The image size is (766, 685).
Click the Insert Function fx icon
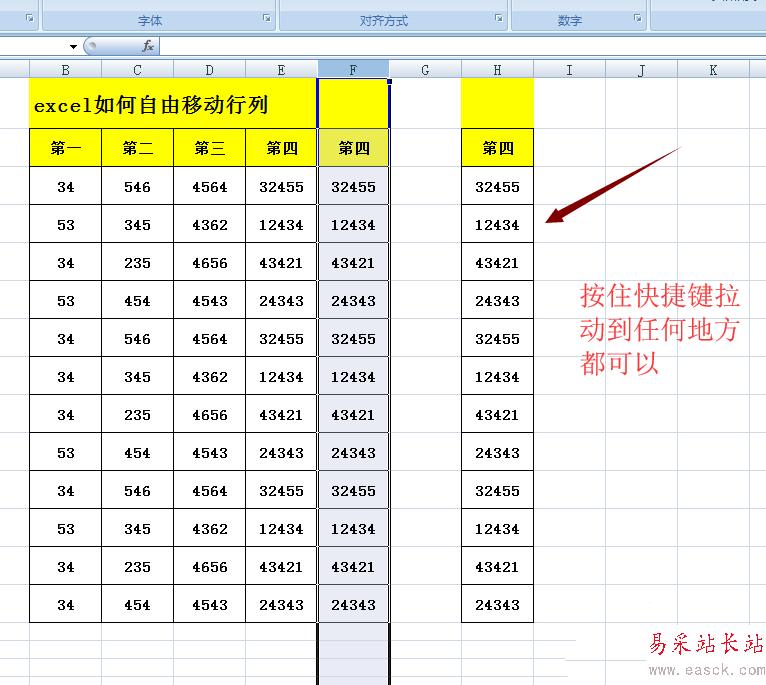pos(148,46)
